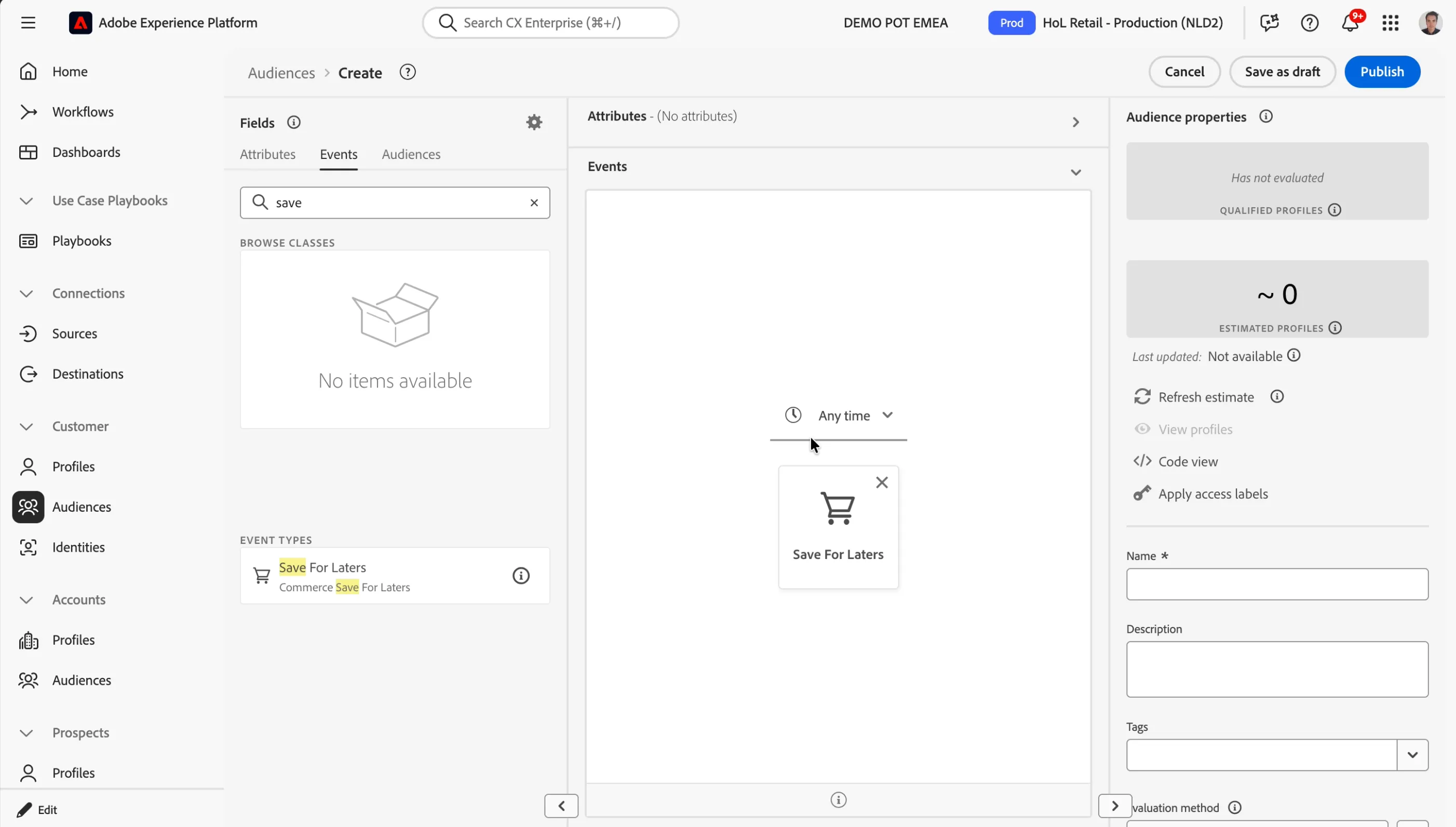Screen dimensions: 1456x827
Task: Switch to the Attributes tab
Action: [x=267, y=154]
